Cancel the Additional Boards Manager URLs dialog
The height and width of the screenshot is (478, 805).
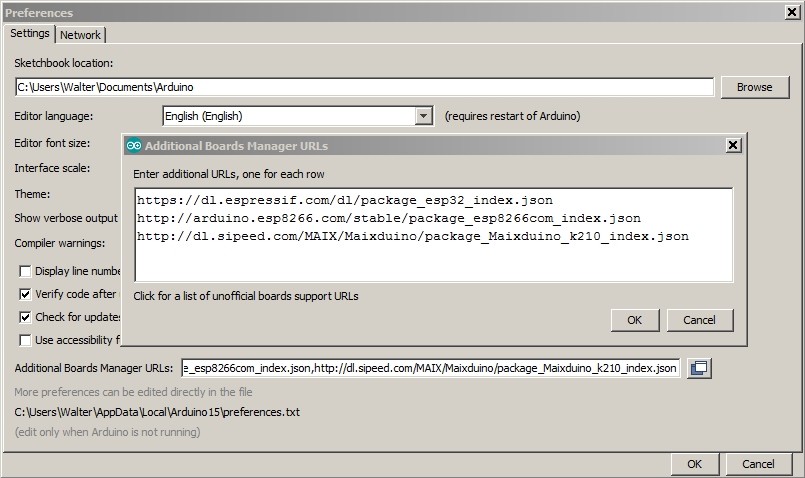(x=699, y=320)
